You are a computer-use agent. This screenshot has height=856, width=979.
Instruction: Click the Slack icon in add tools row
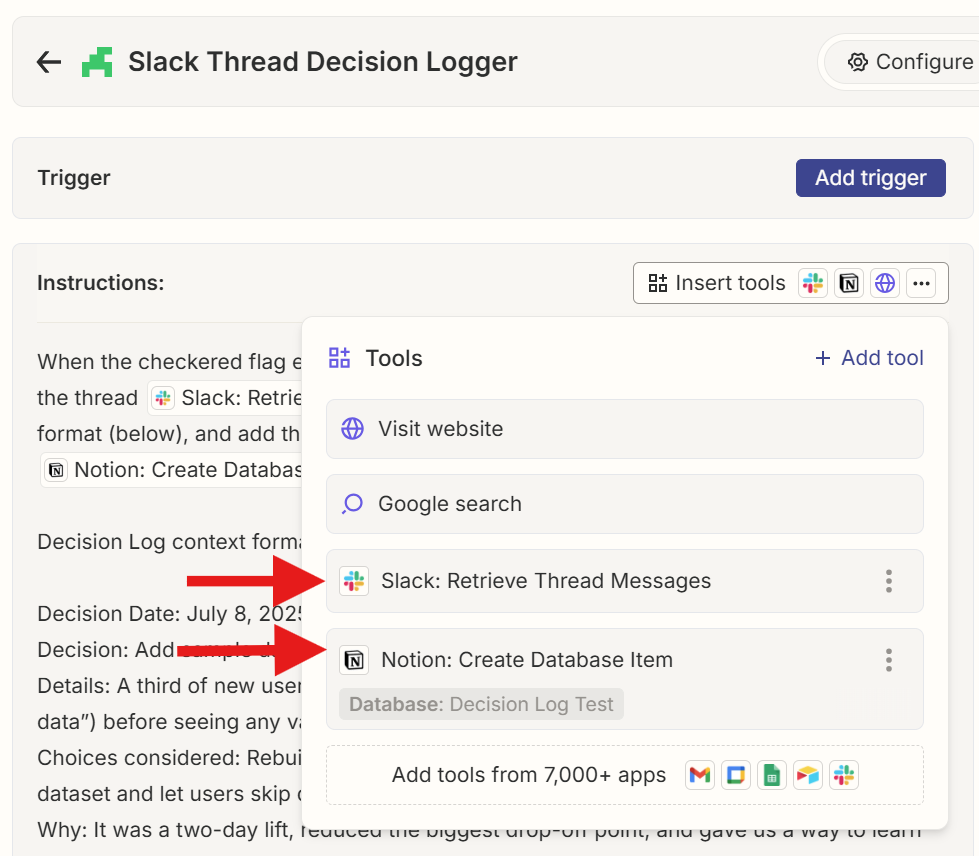844,775
